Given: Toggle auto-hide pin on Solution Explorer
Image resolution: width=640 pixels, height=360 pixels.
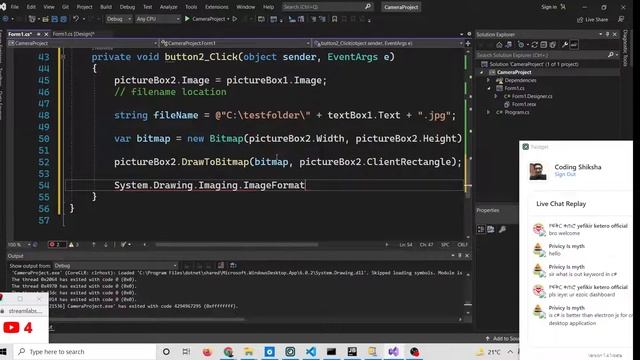Looking at the screenshot, I should [607, 34].
